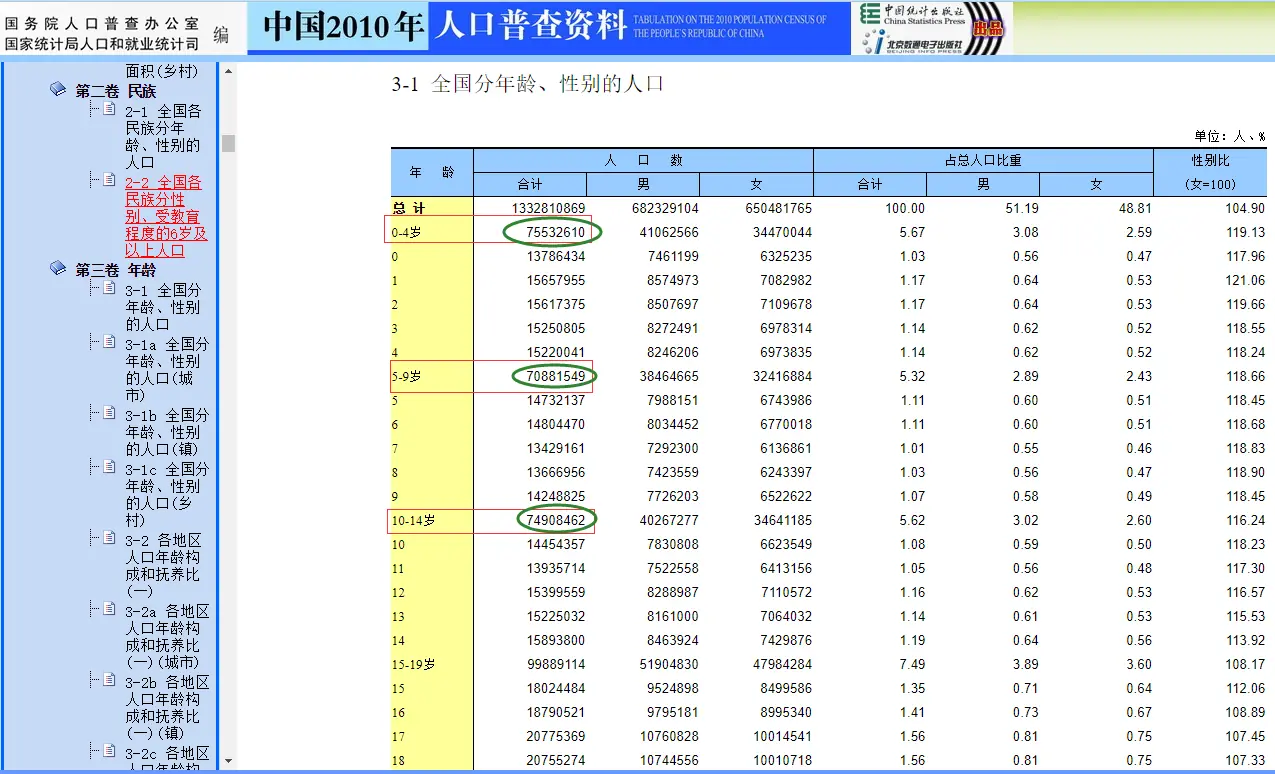The image size is (1275, 774).
Task: Click the 10-14岁 age group label
Action: 413,520
